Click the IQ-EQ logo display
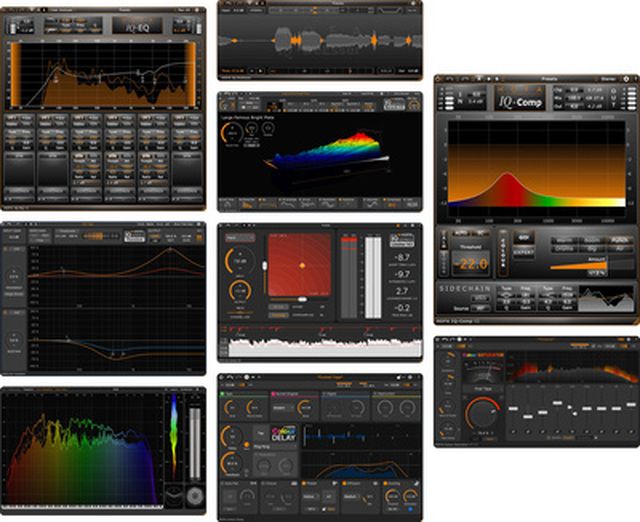 click(138, 26)
